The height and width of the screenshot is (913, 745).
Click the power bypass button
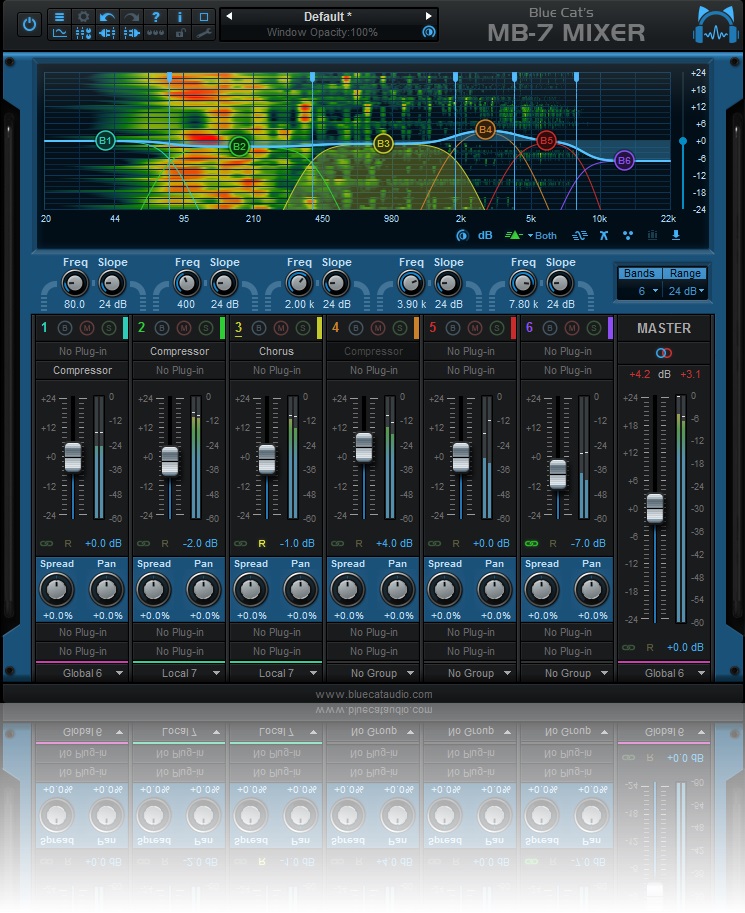[29, 25]
